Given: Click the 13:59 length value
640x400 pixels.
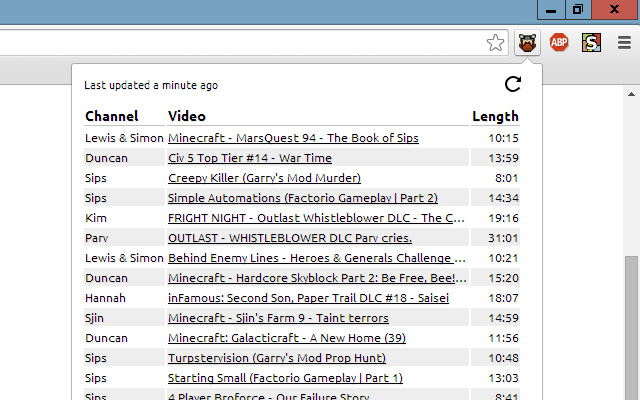Looking at the screenshot, I should 503,158.
